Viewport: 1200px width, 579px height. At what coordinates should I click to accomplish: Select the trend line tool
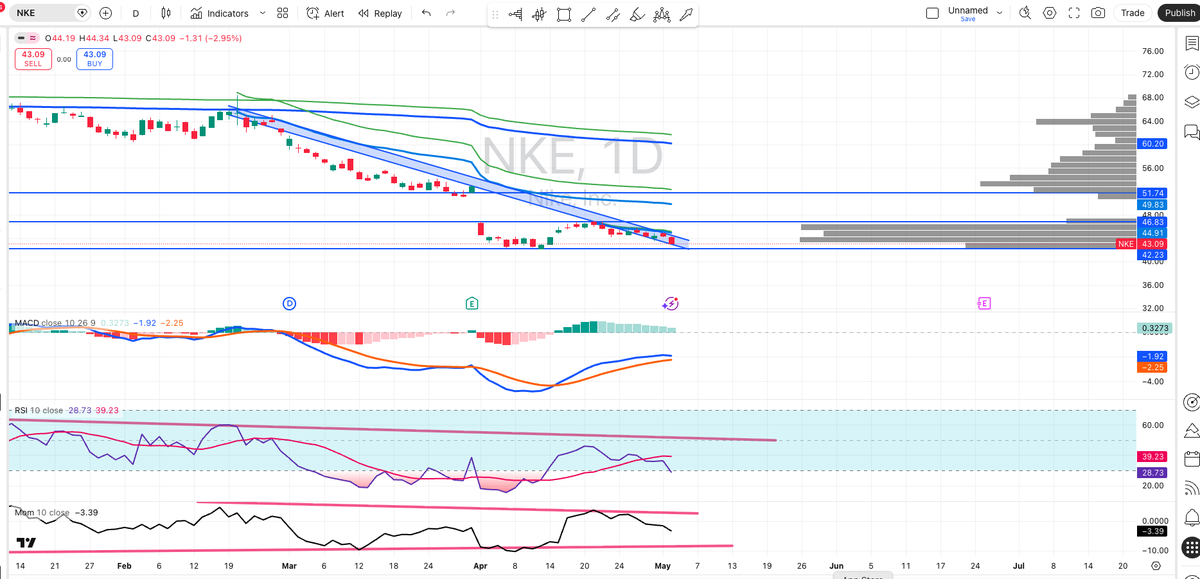click(x=588, y=15)
